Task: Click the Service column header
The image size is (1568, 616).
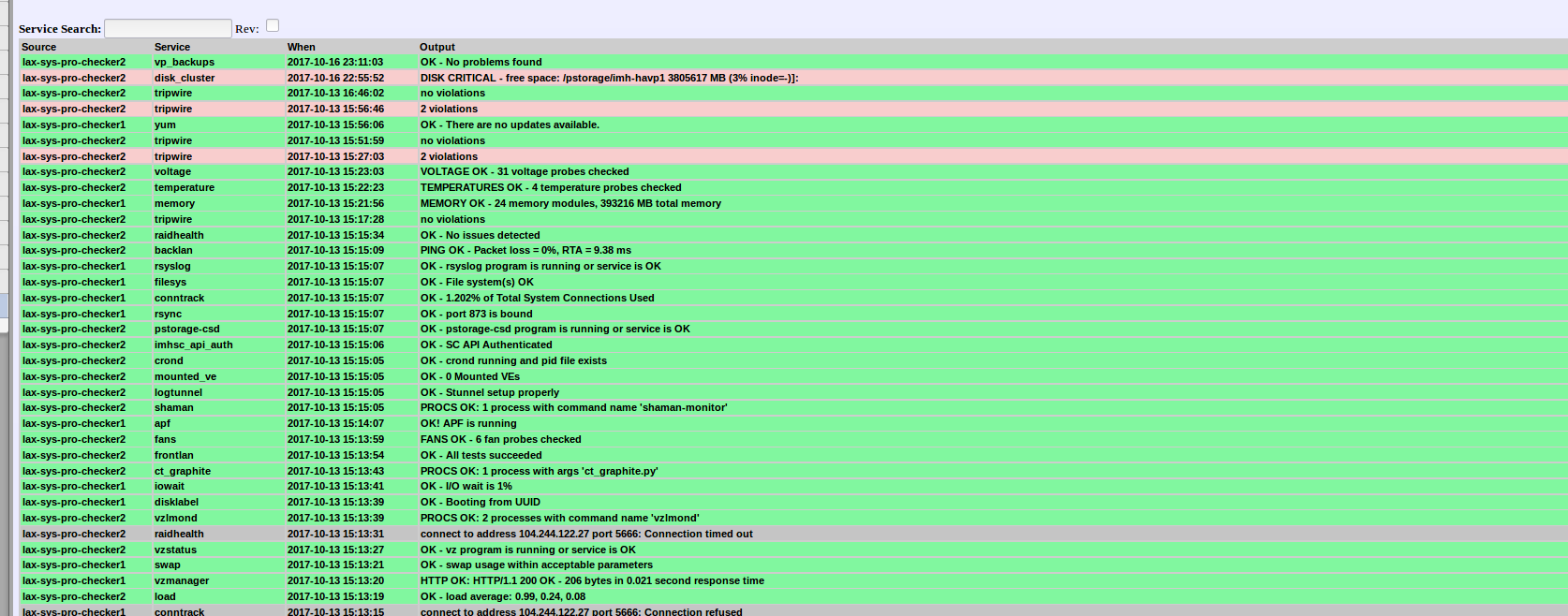Action: coord(172,47)
